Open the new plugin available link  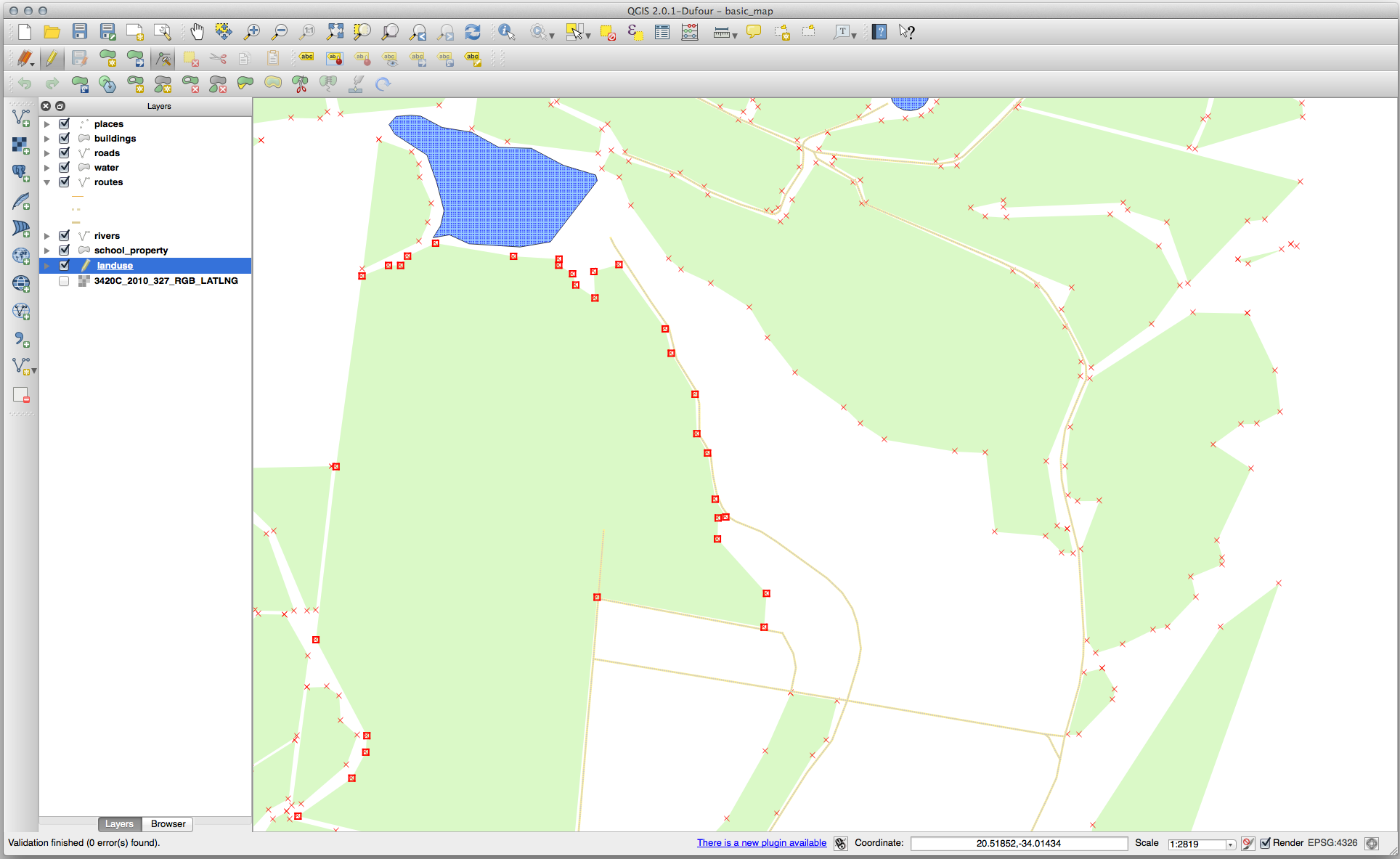(761, 843)
